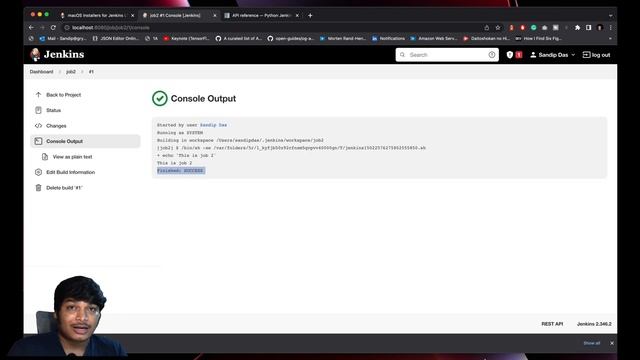Viewport: 640px width, 360px height.
Task: Open a new browser tab
Action: coord(310,16)
